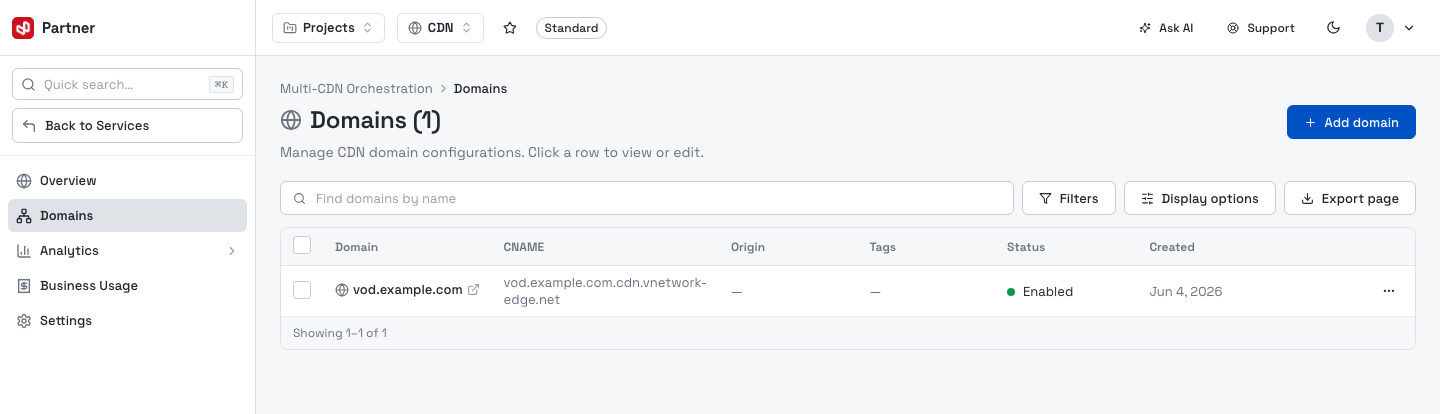Open external link icon beside vod.example.com
Viewport: 1440px width, 414px height.
tap(474, 290)
